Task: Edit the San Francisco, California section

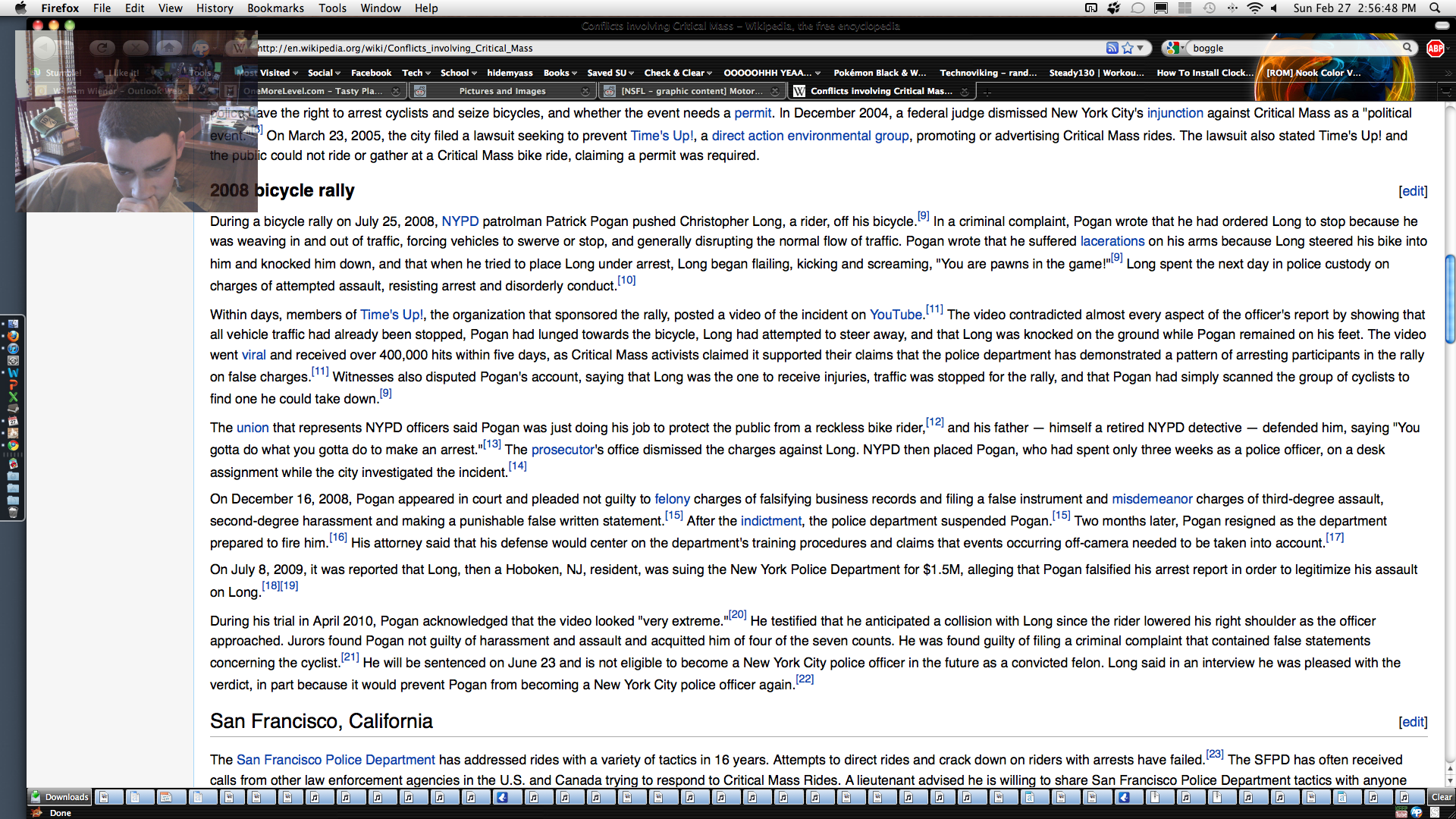Action: [x=1413, y=722]
